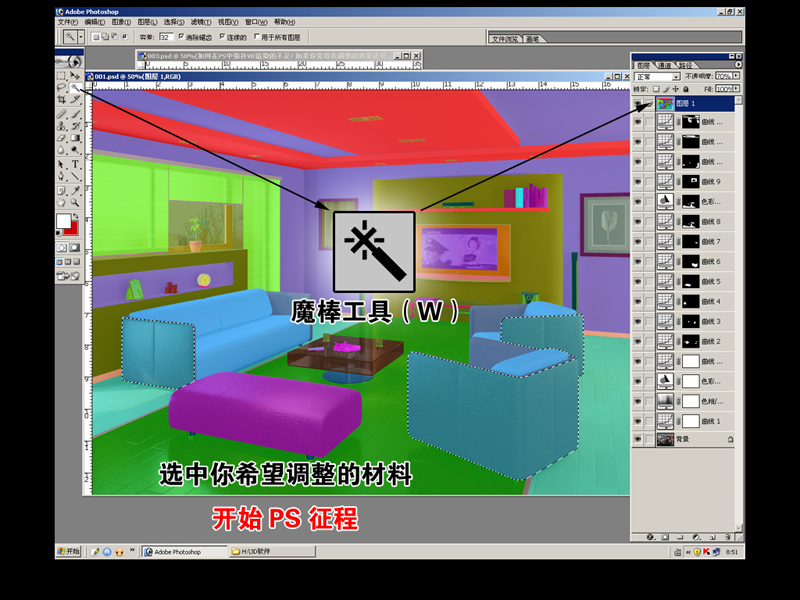The height and width of the screenshot is (600, 800).
Task: Hide the 曲线 9 layer
Action: (x=638, y=182)
